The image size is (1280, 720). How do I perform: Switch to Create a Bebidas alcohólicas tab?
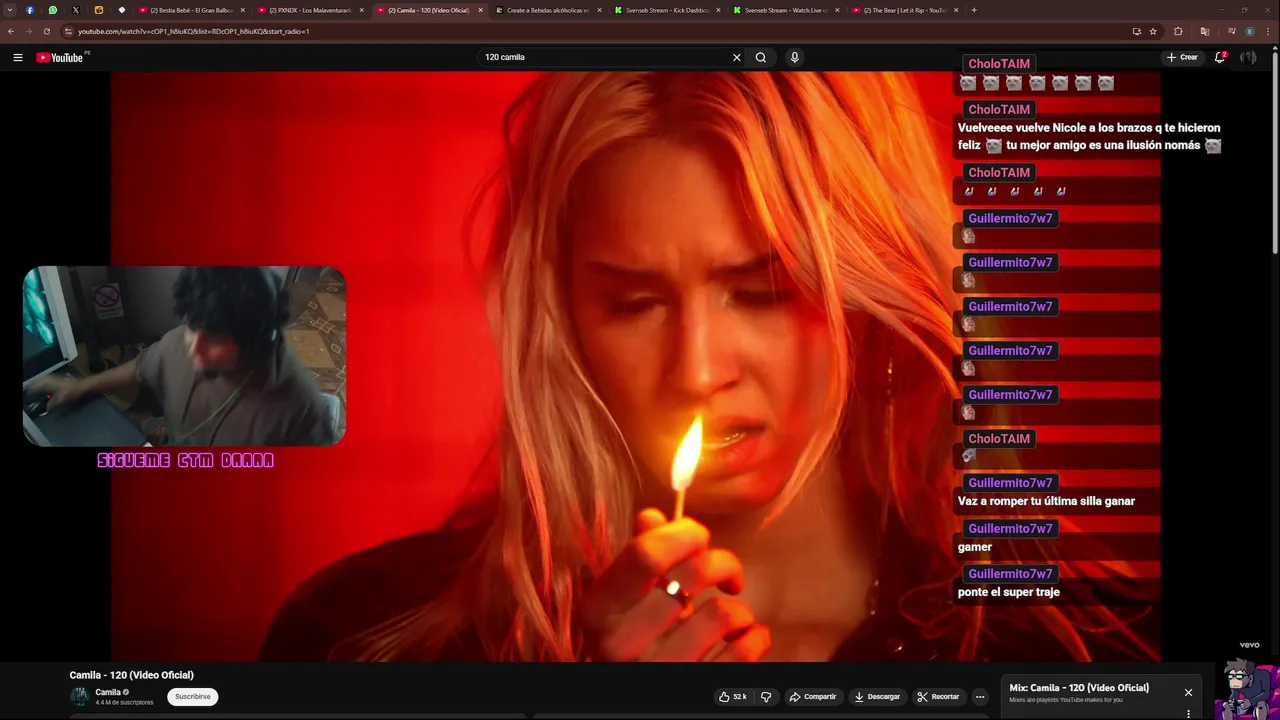click(548, 10)
